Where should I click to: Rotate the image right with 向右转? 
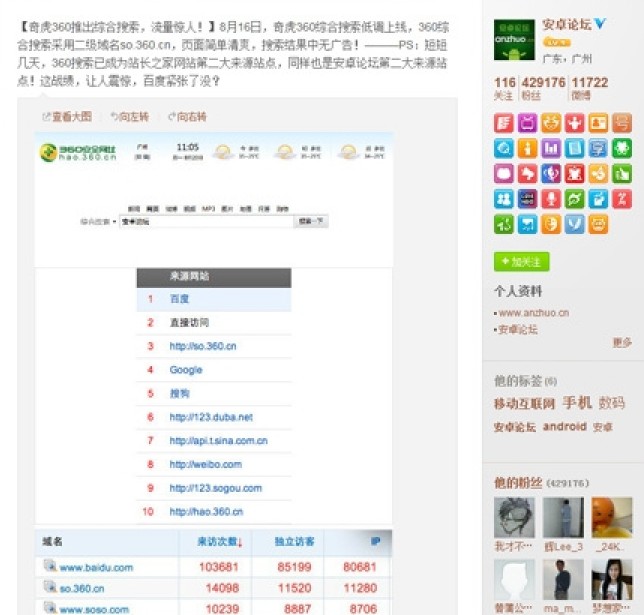(x=186, y=117)
